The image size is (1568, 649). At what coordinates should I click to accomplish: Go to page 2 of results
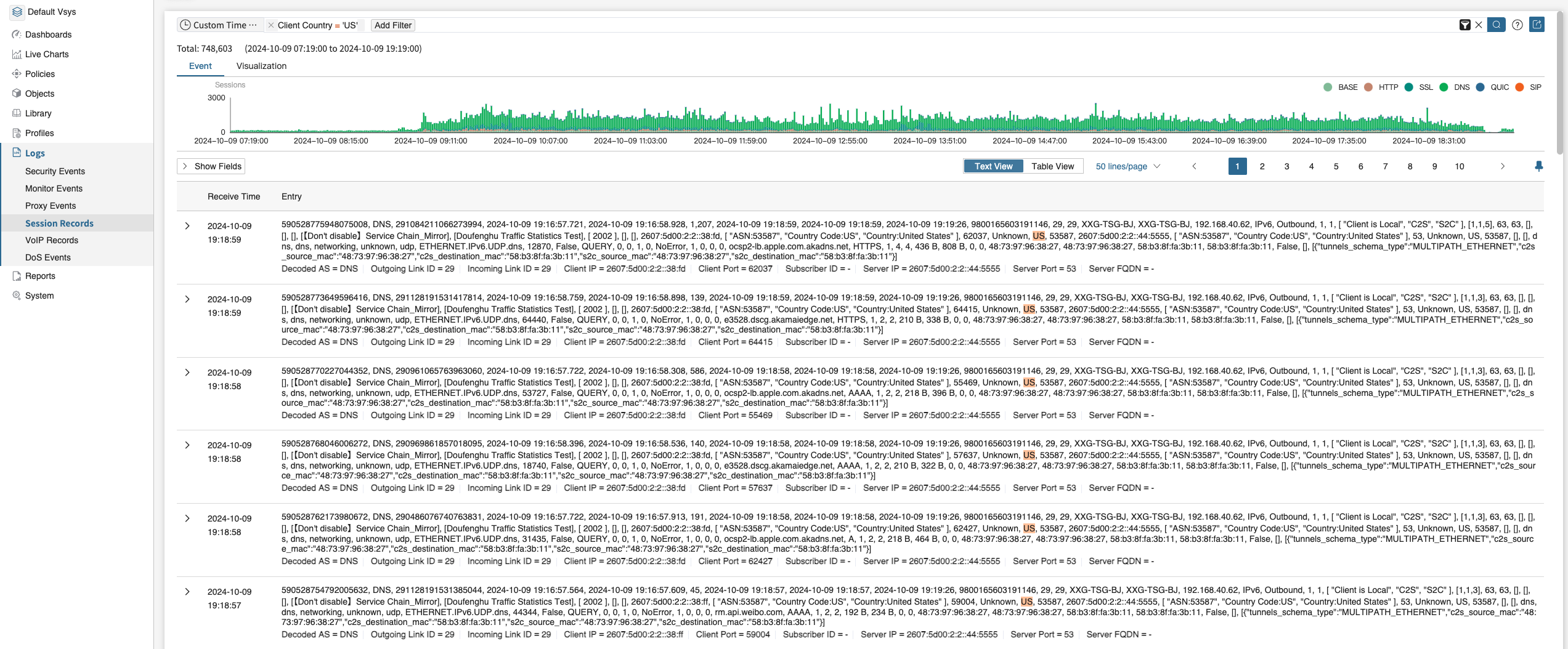(1262, 166)
